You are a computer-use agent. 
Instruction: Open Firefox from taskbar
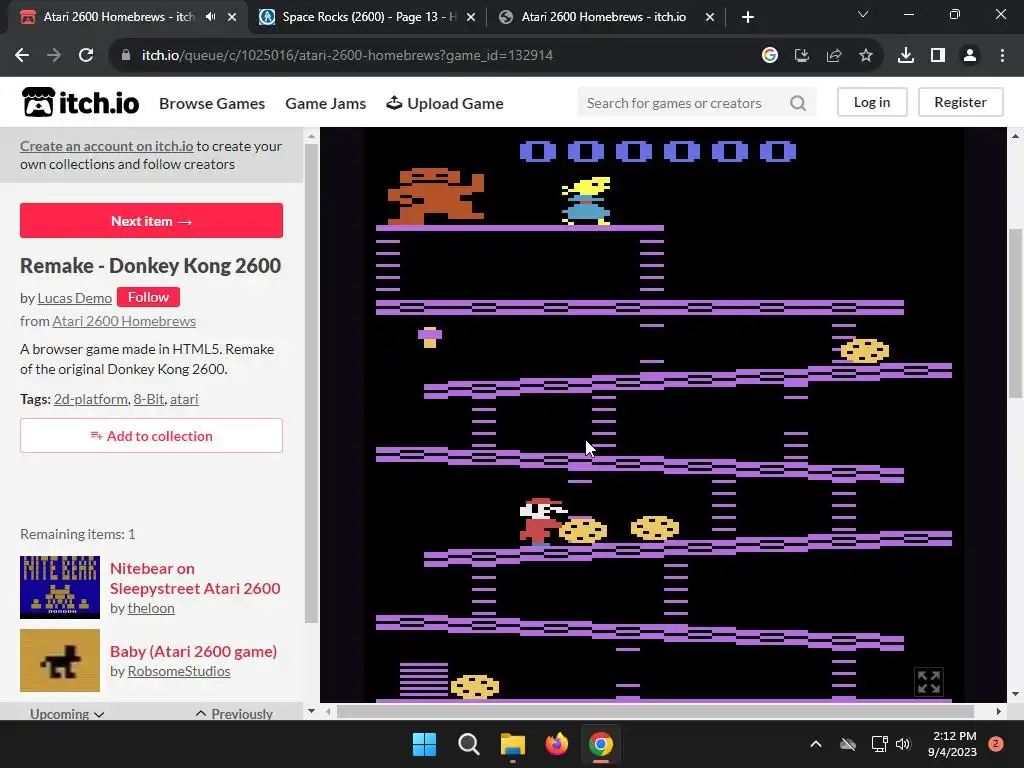pyautogui.click(x=556, y=744)
